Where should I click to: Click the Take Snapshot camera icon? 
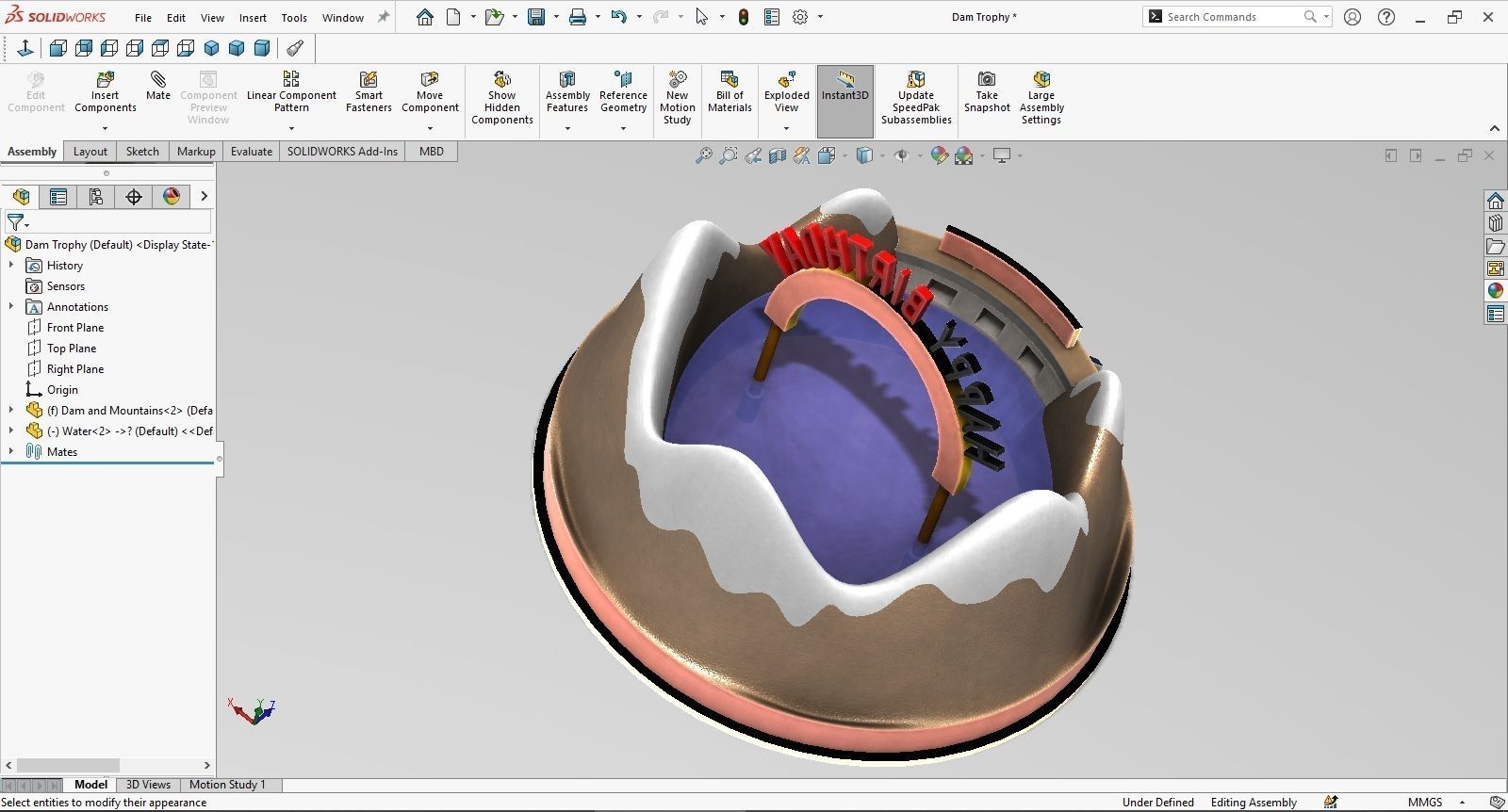pyautogui.click(x=987, y=79)
